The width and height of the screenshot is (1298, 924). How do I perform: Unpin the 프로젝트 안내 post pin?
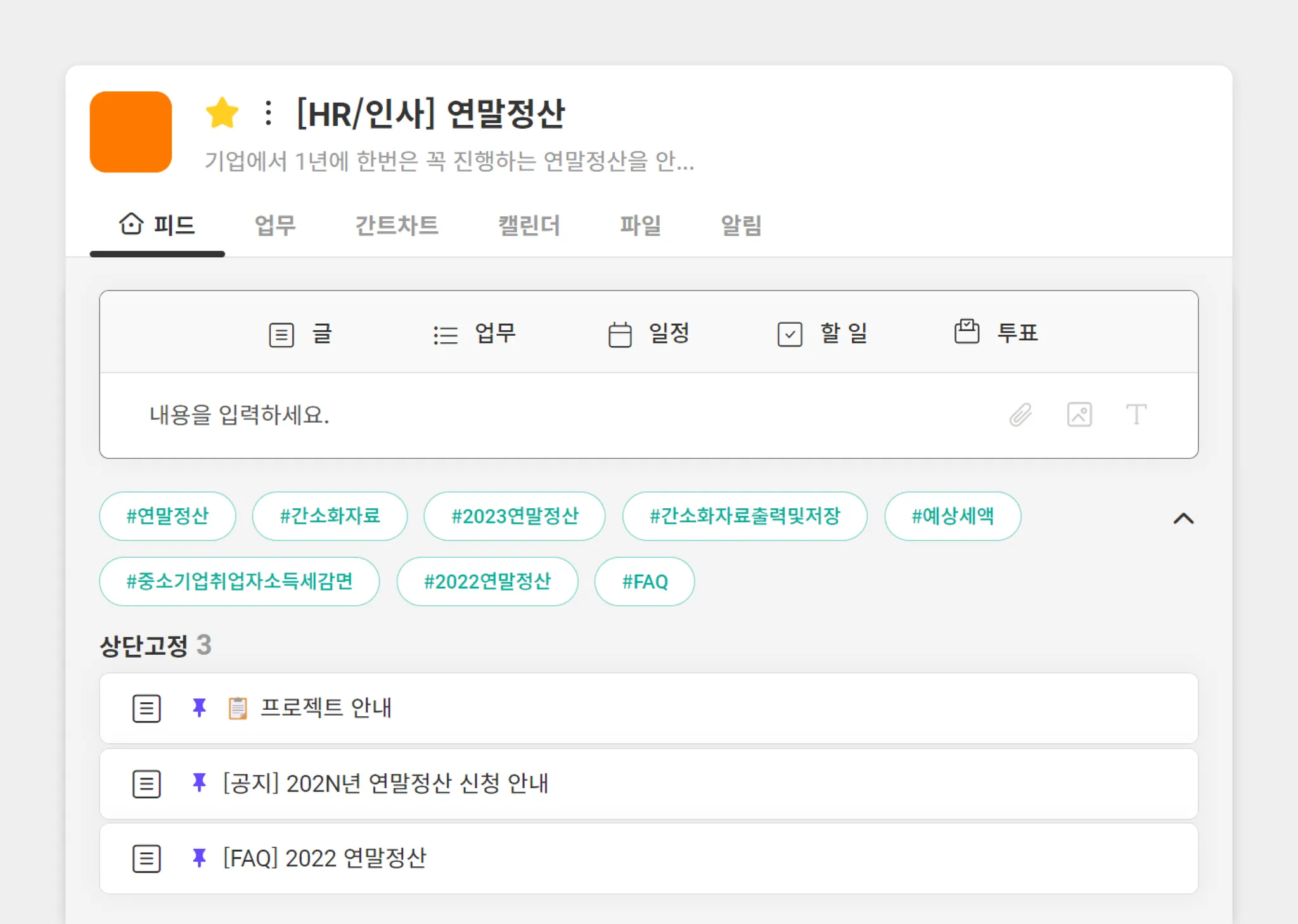coord(199,707)
